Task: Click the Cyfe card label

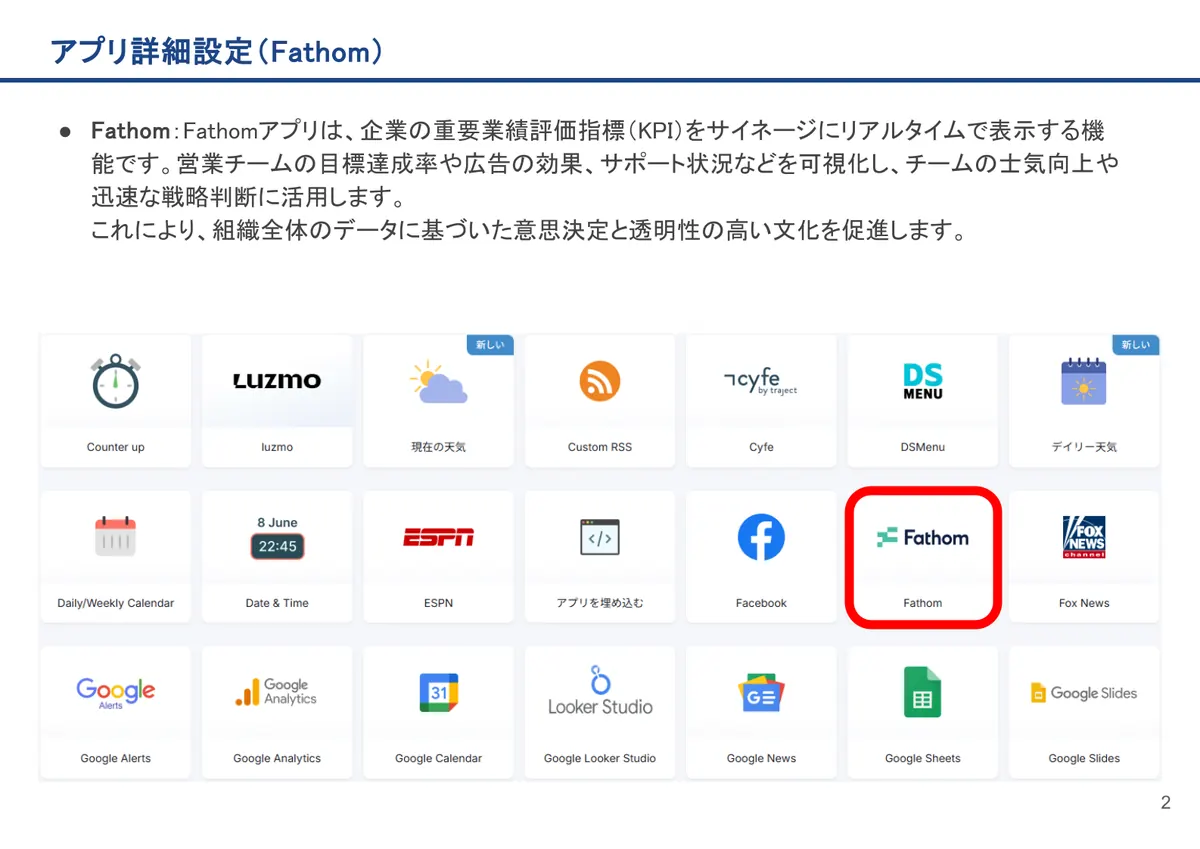Action: click(x=761, y=447)
